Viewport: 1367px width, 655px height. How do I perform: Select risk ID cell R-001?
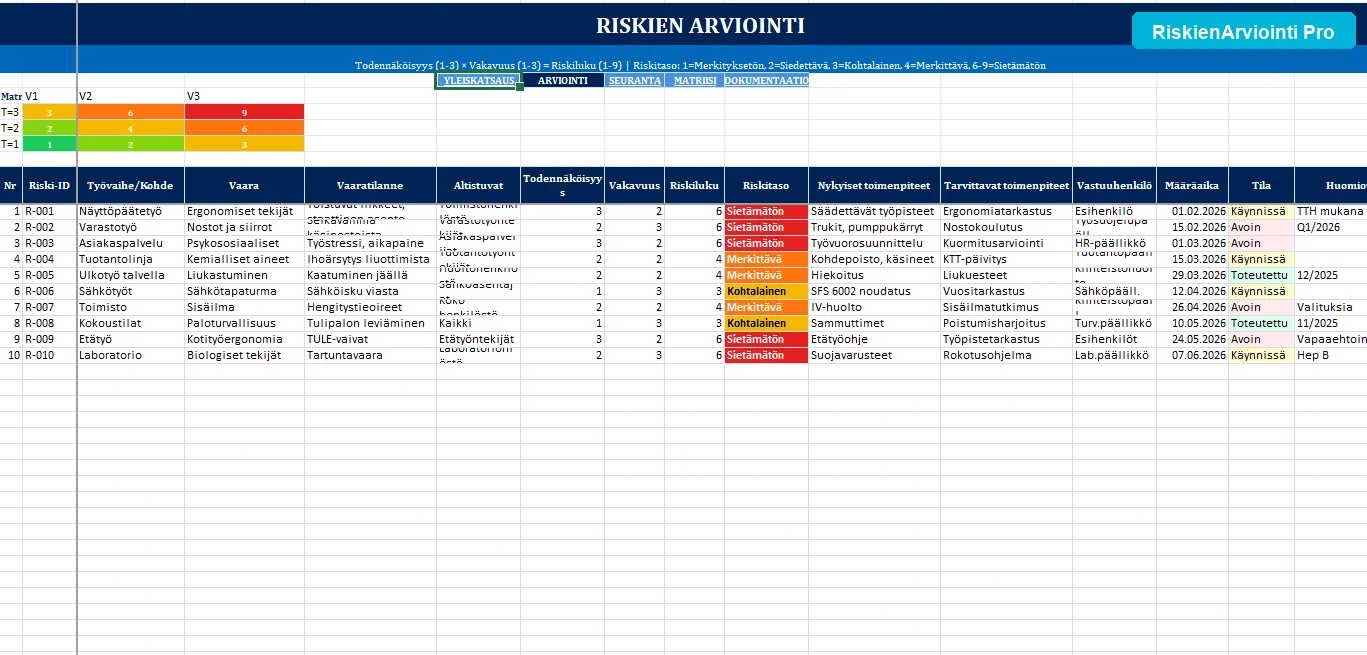50,211
